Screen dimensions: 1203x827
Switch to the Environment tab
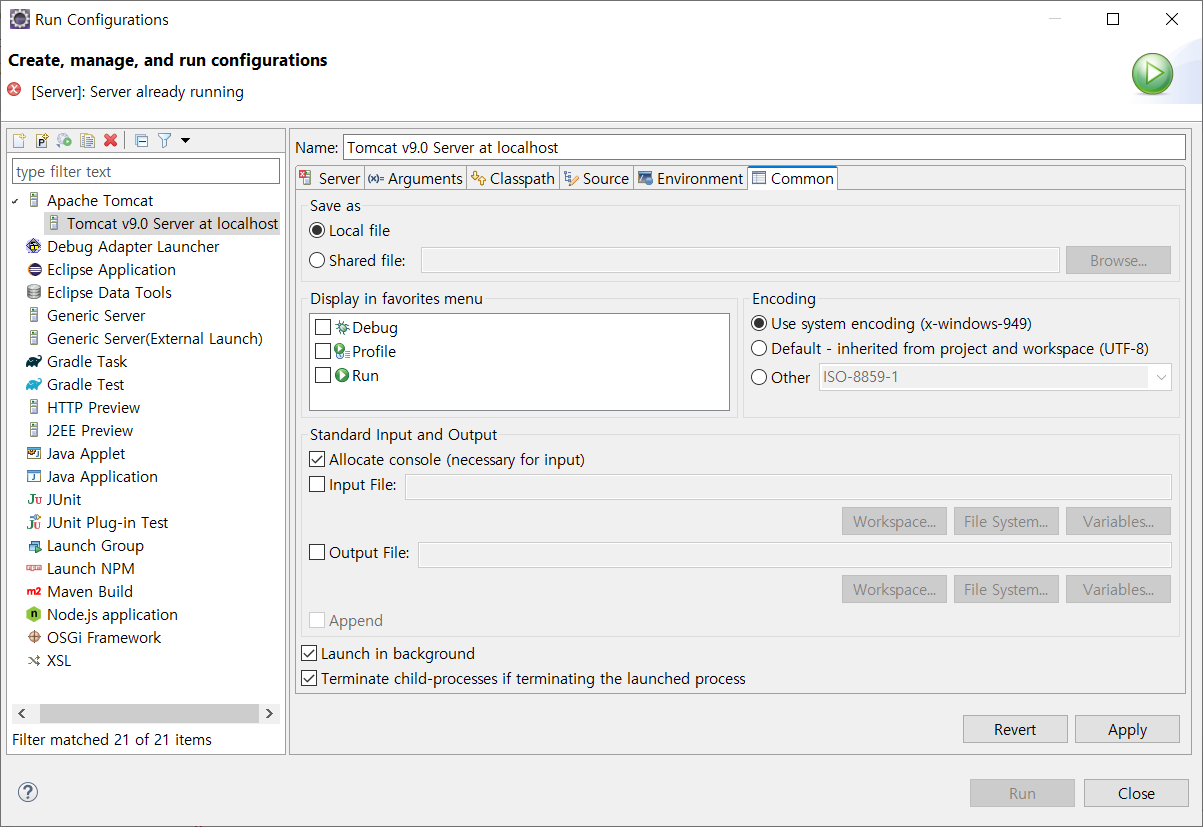click(690, 178)
